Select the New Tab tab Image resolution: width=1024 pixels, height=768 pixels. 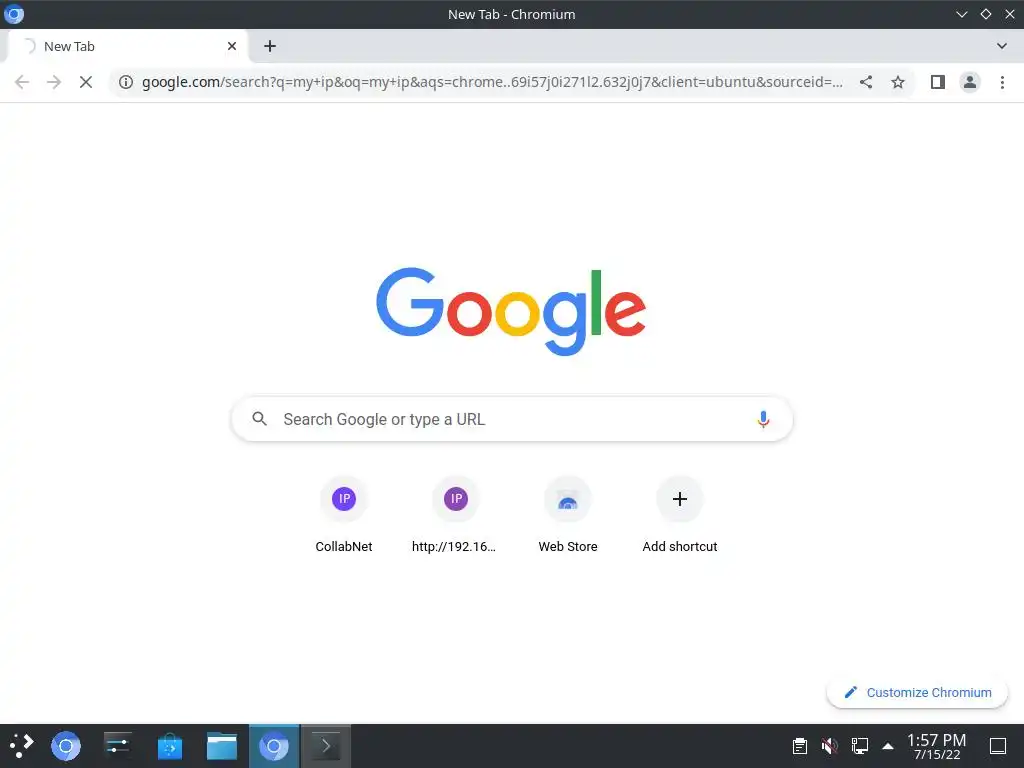[x=128, y=46]
